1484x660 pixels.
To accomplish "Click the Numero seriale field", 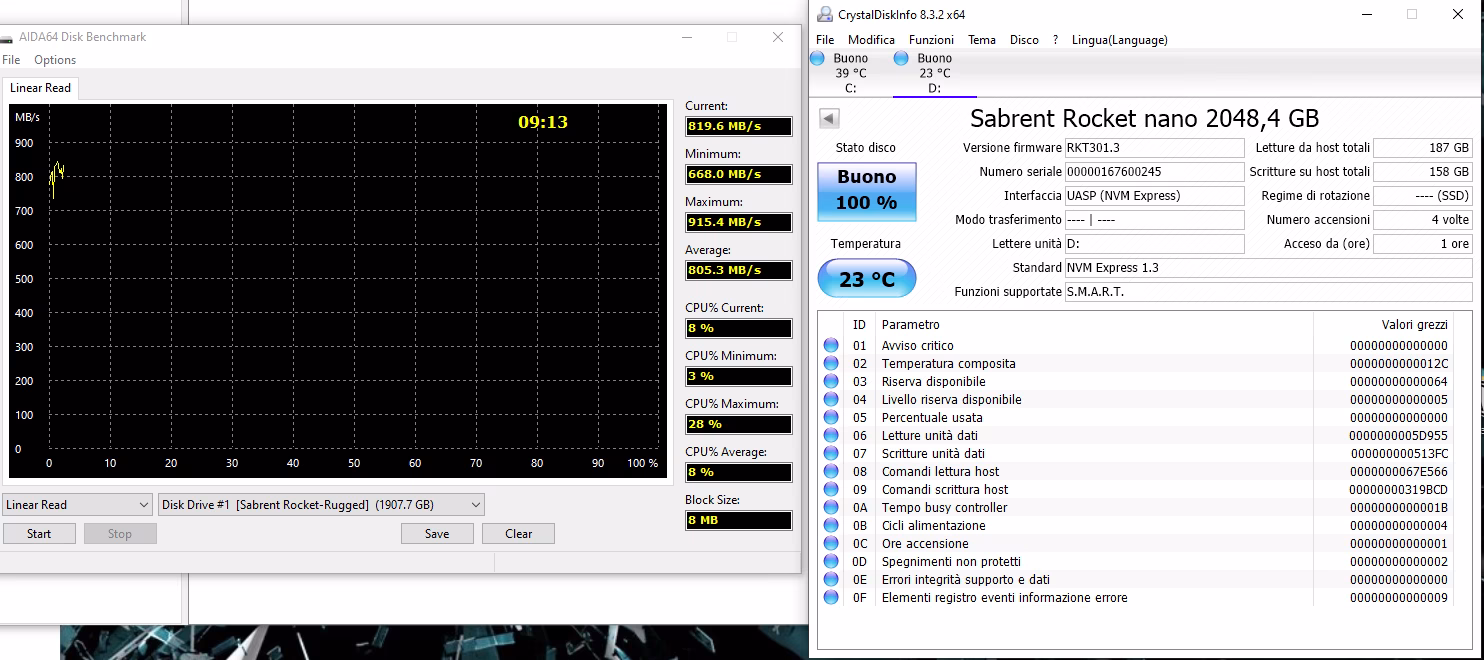I will click(x=1154, y=172).
